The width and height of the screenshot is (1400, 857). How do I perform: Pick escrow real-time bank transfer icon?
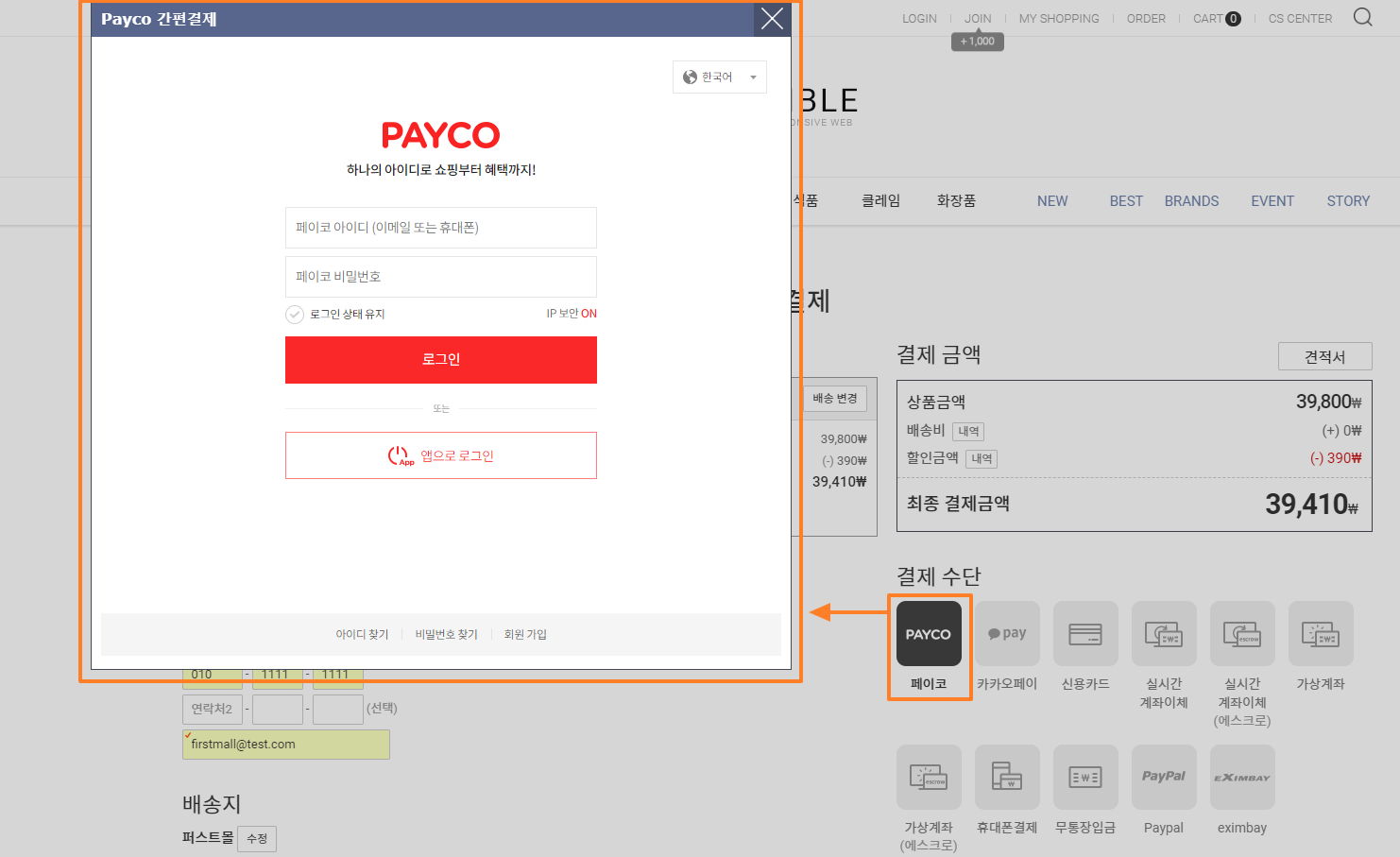[x=1242, y=634]
